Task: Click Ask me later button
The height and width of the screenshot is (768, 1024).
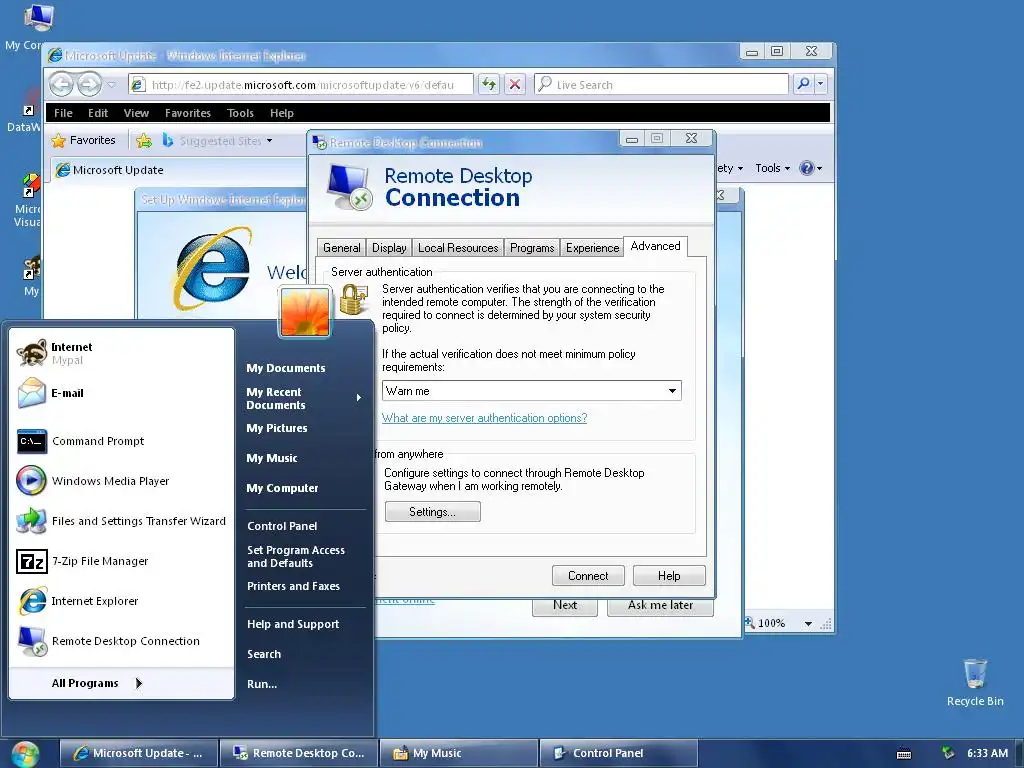Action: pos(660,605)
